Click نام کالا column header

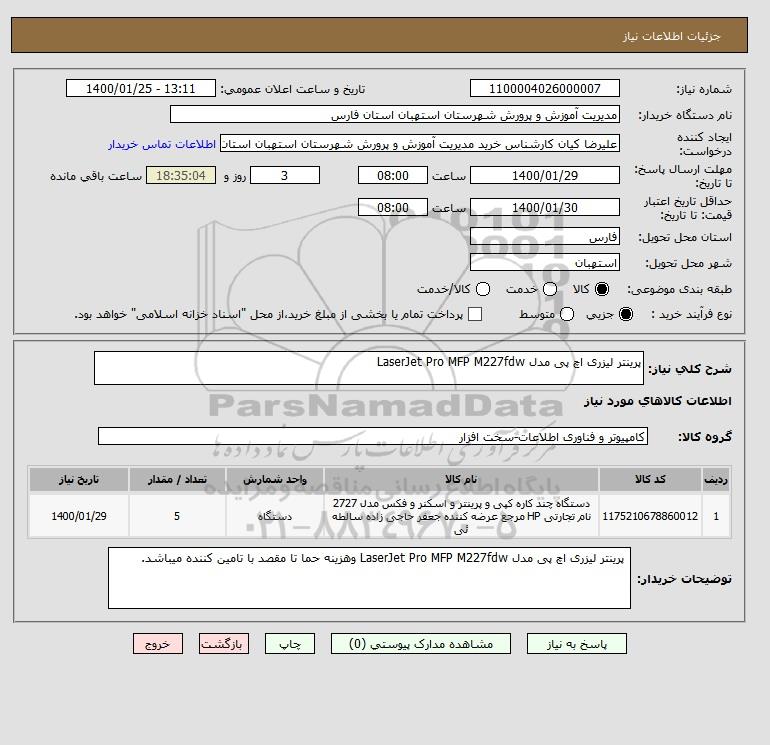click(x=461, y=479)
